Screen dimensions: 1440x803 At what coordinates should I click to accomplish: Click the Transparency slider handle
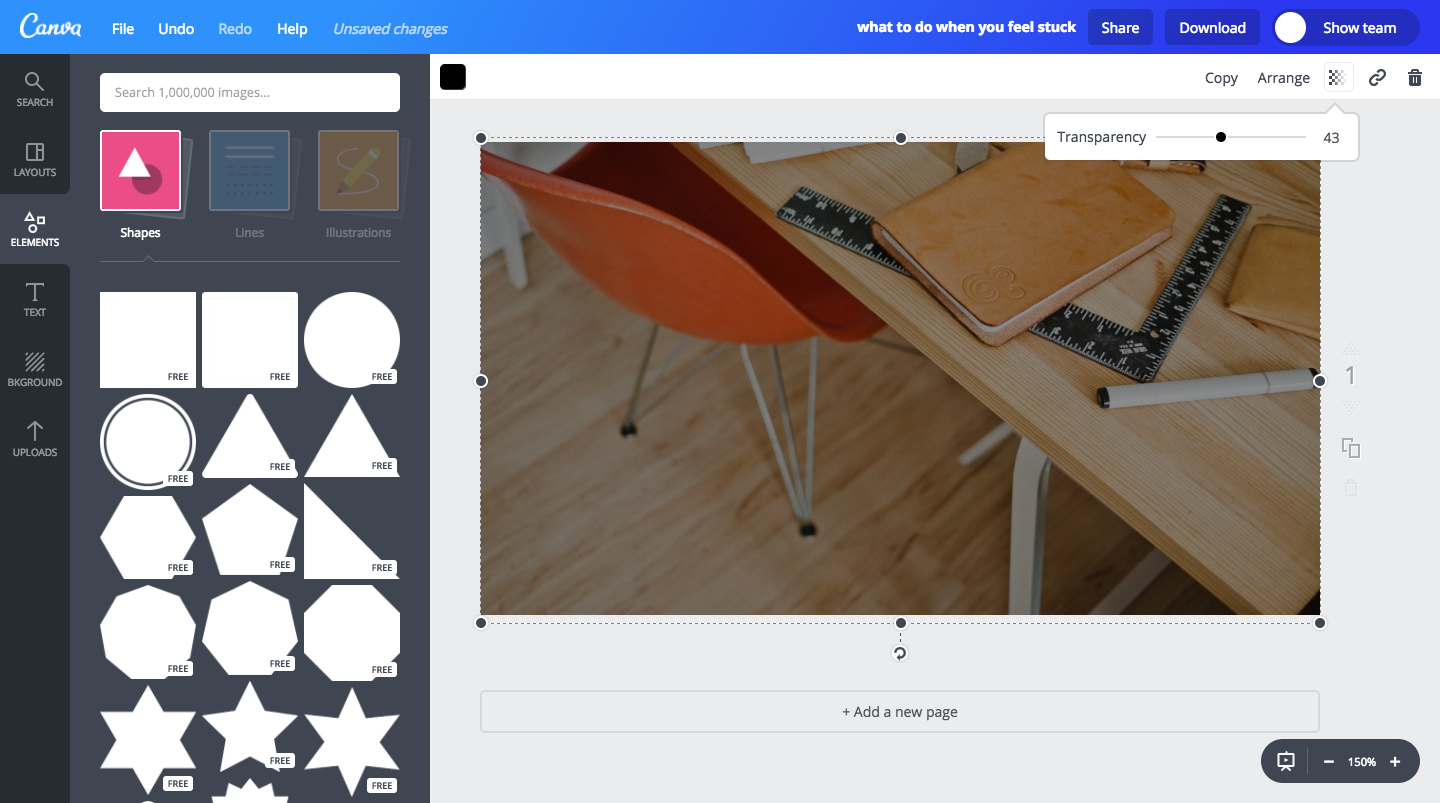1220,137
